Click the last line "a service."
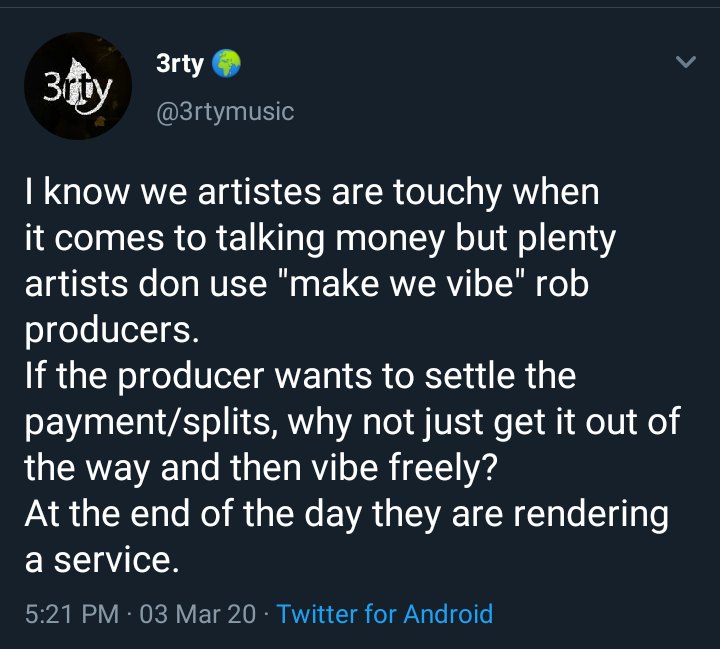 [102, 560]
